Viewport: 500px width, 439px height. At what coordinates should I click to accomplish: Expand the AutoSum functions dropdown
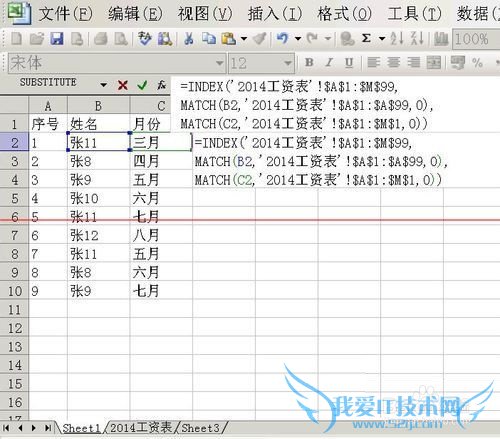pyautogui.click(x=382, y=39)
